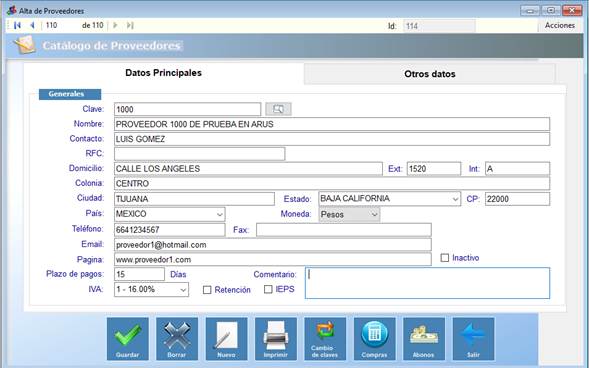Viewport: 589px width, 368px height.
Task: Click the CP postal code field
Action: tap(518, 199)
